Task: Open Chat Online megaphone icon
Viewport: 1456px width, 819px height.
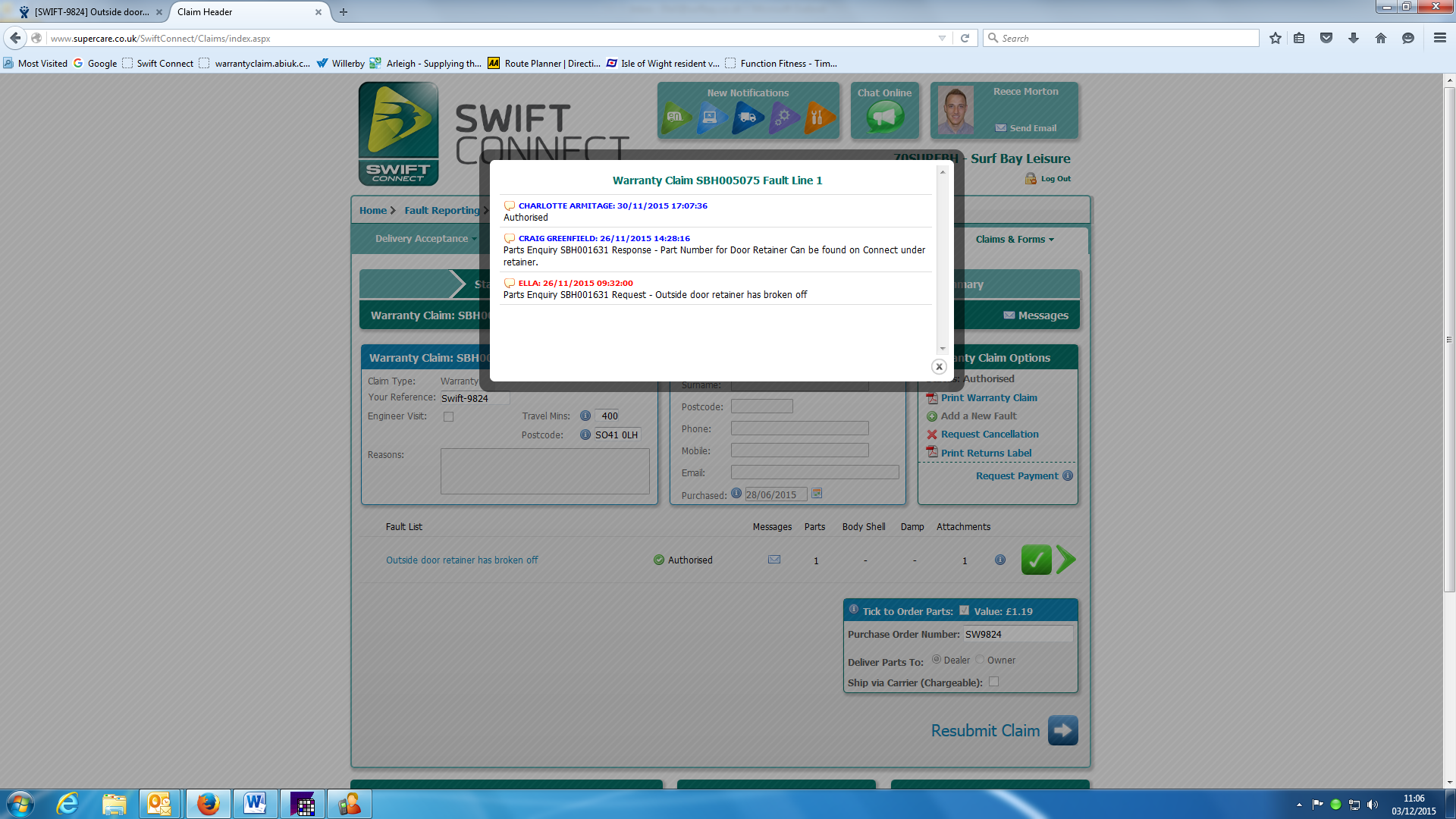Action: 885,118
